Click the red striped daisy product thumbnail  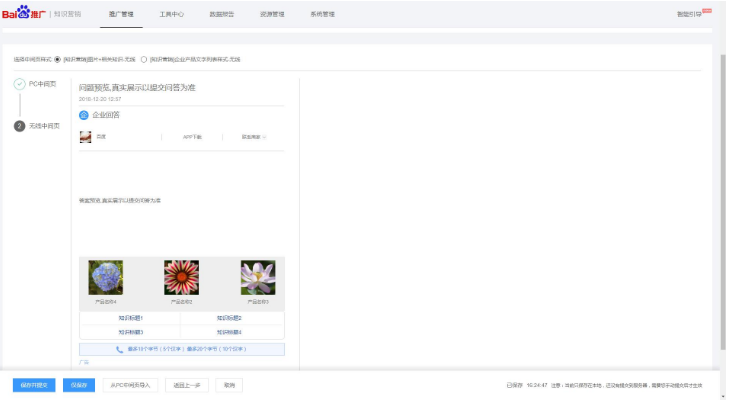tap(181, 277)
